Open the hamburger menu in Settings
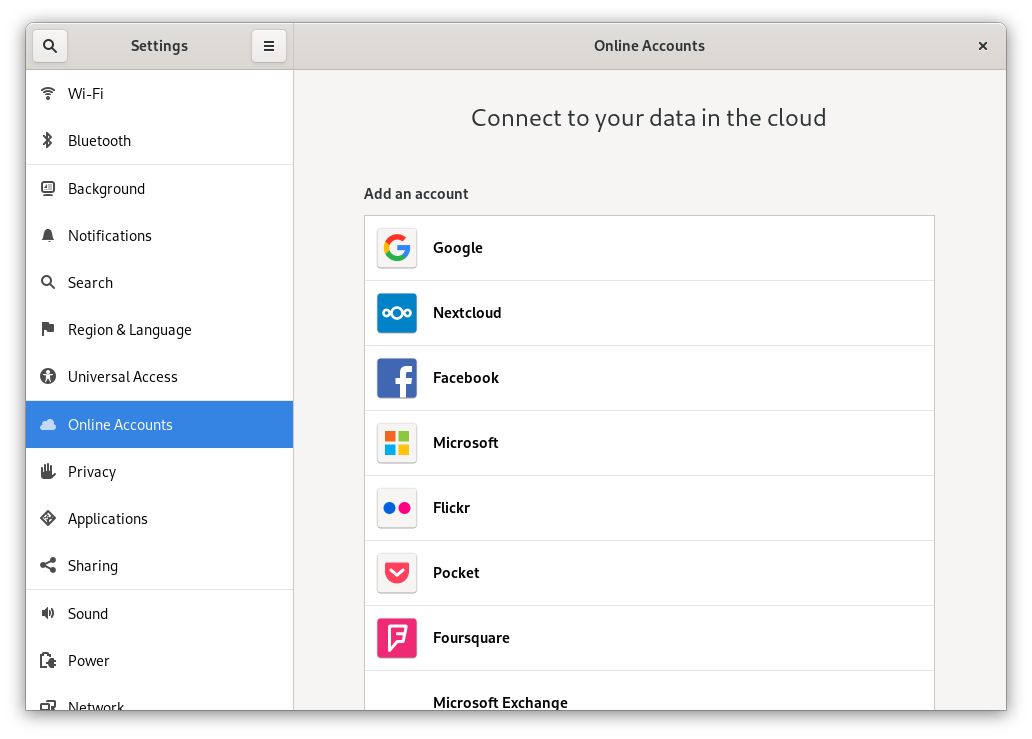Viewport: 1032px width, 739px height. (268, 45)
